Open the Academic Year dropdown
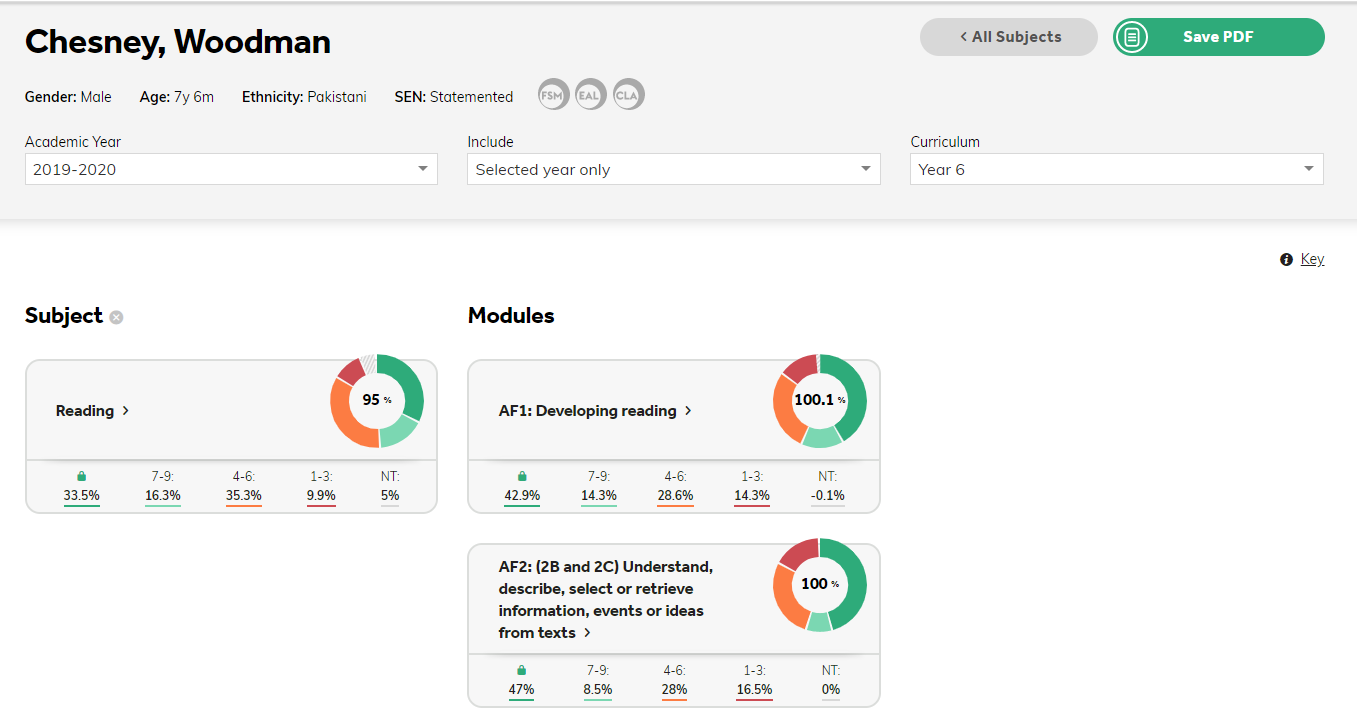Image resolution: width=1357 pixels, height=713 pixels. 231,169
